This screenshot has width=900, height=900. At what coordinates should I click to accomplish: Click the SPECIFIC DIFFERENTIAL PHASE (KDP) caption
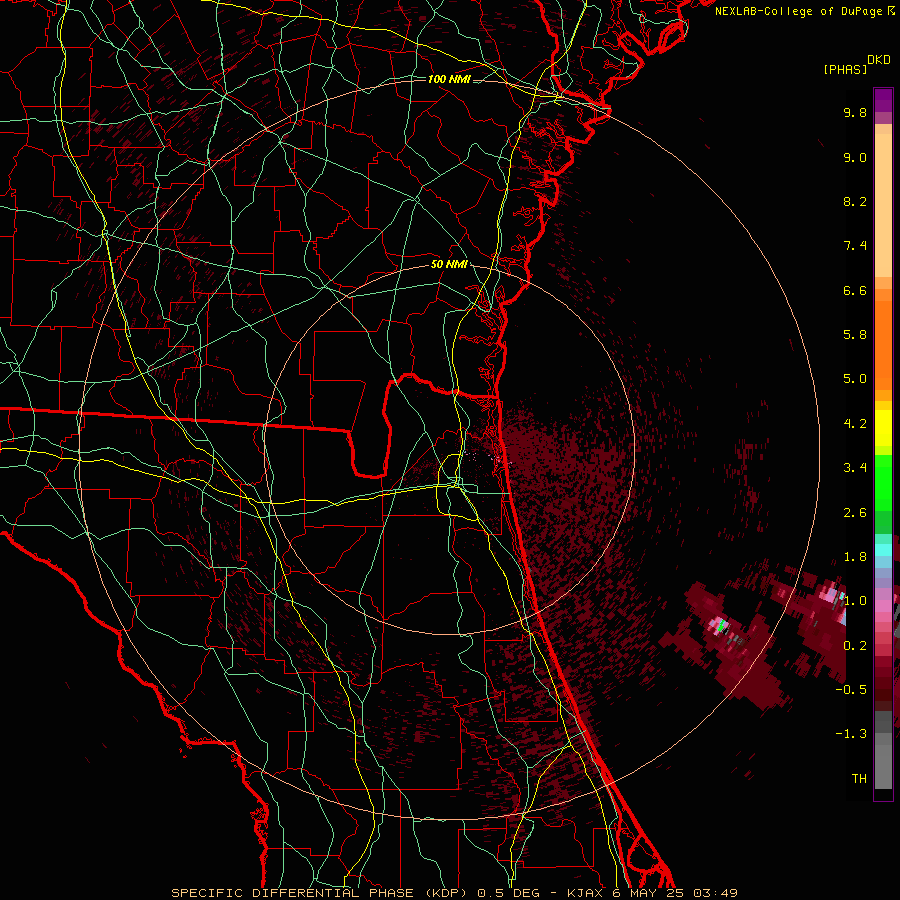pos(321,893)
